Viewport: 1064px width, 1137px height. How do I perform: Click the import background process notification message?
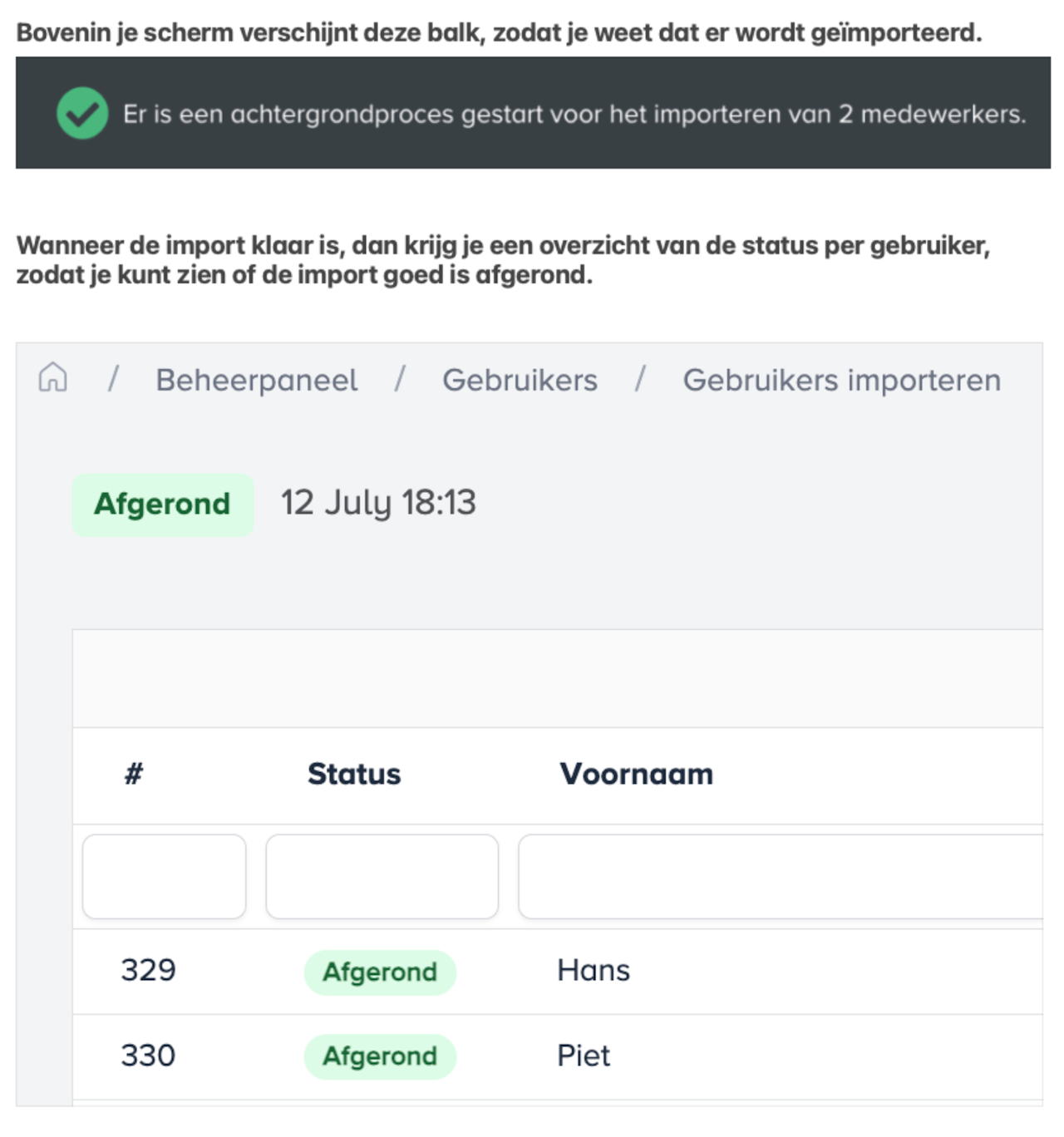(x=574, y=114)
